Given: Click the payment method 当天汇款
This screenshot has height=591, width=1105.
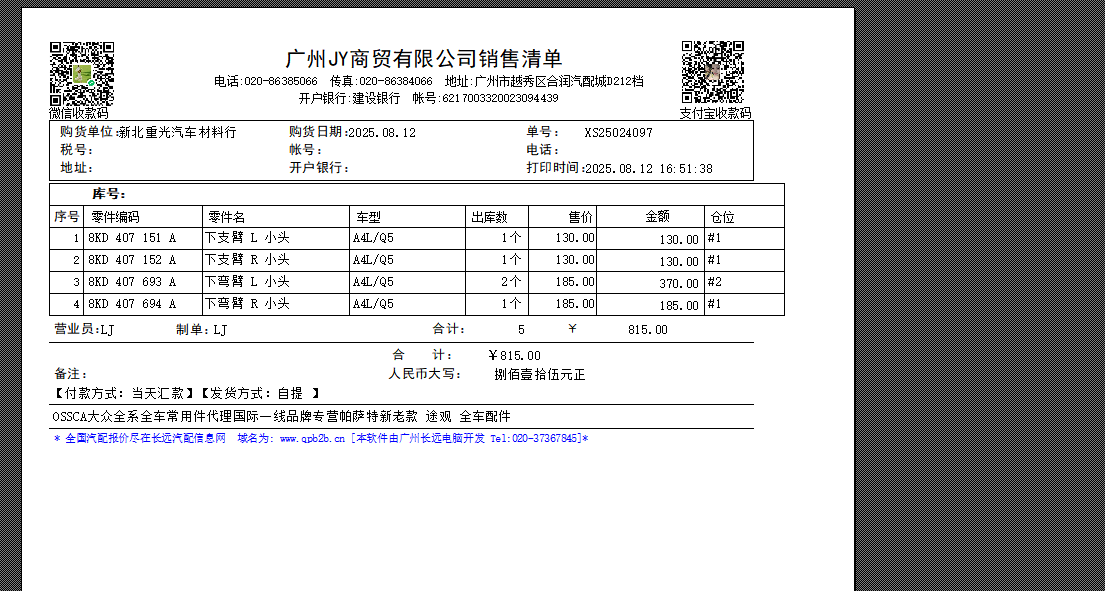Looking at the screenshot, I should [x=158, y=393].
